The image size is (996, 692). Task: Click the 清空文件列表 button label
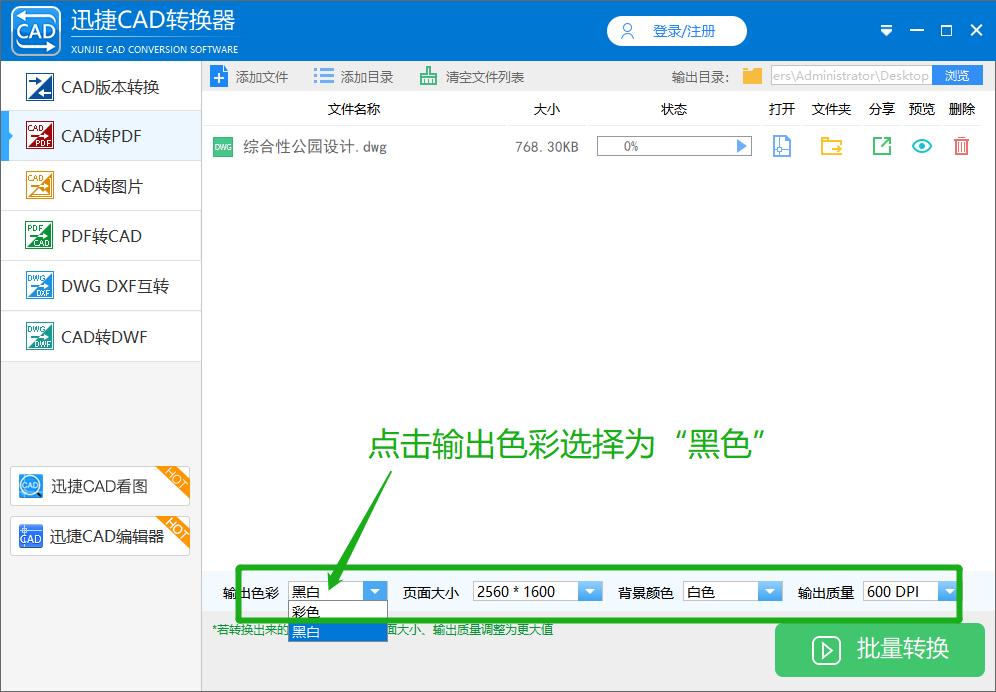pyautogui.click(x=485, y=78)
